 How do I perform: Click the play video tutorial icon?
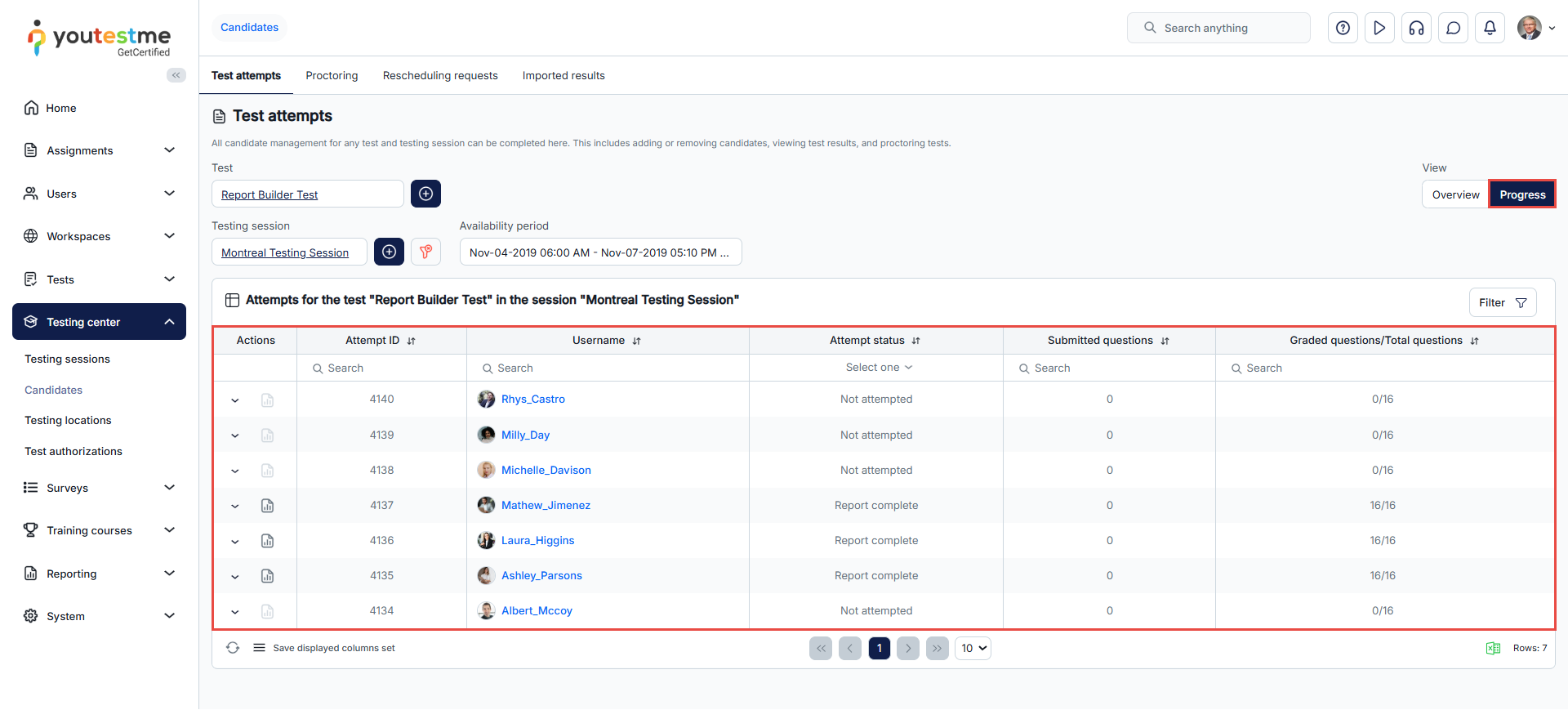tap(1379, 28)
